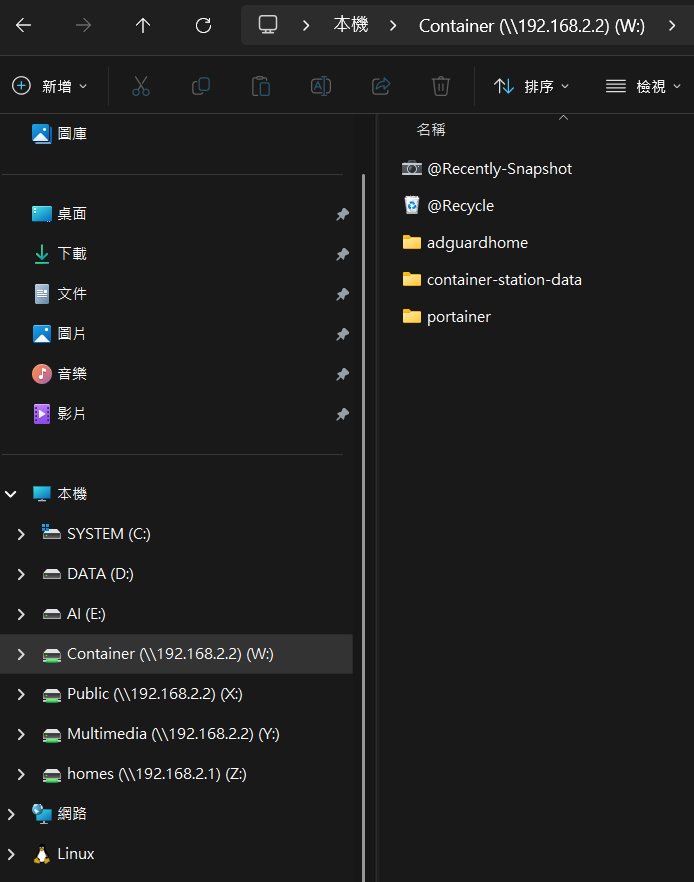Collapse the 本機 tree node
Image resolution: width=694 pixels, height=882 pixels.
tap(11, 494)
